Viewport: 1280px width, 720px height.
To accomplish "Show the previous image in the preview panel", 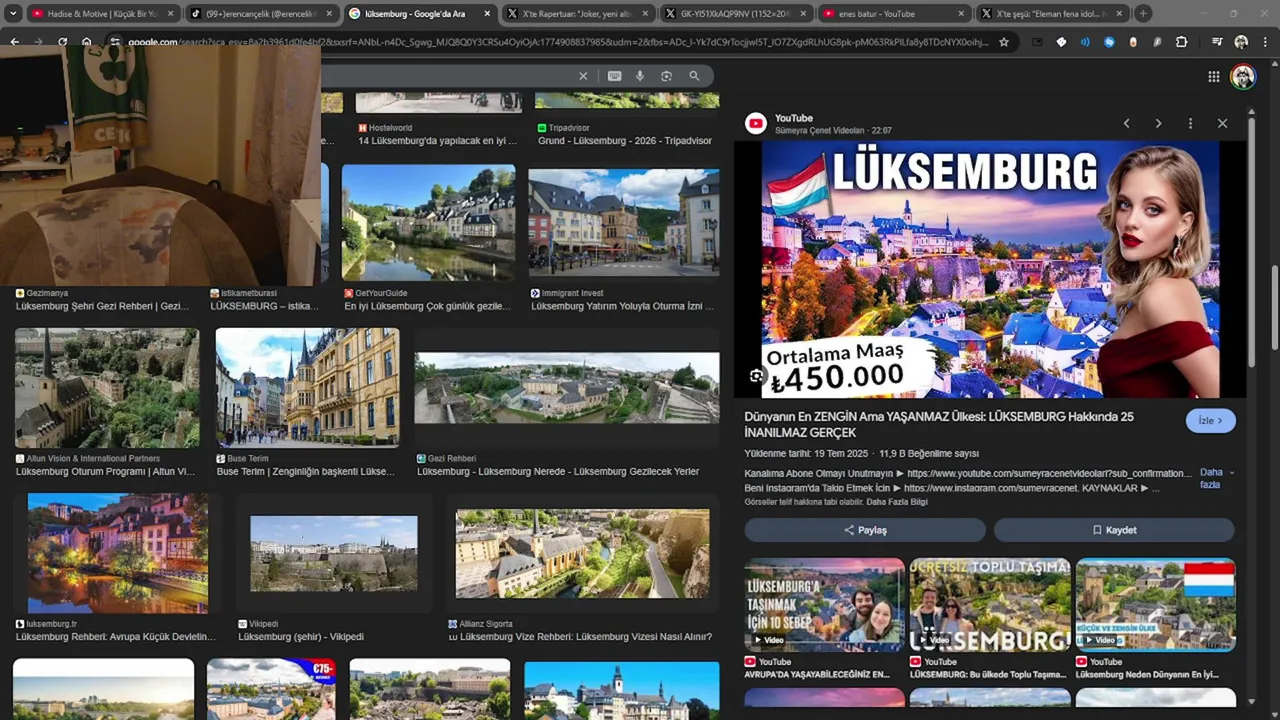I will (1126, 123).
